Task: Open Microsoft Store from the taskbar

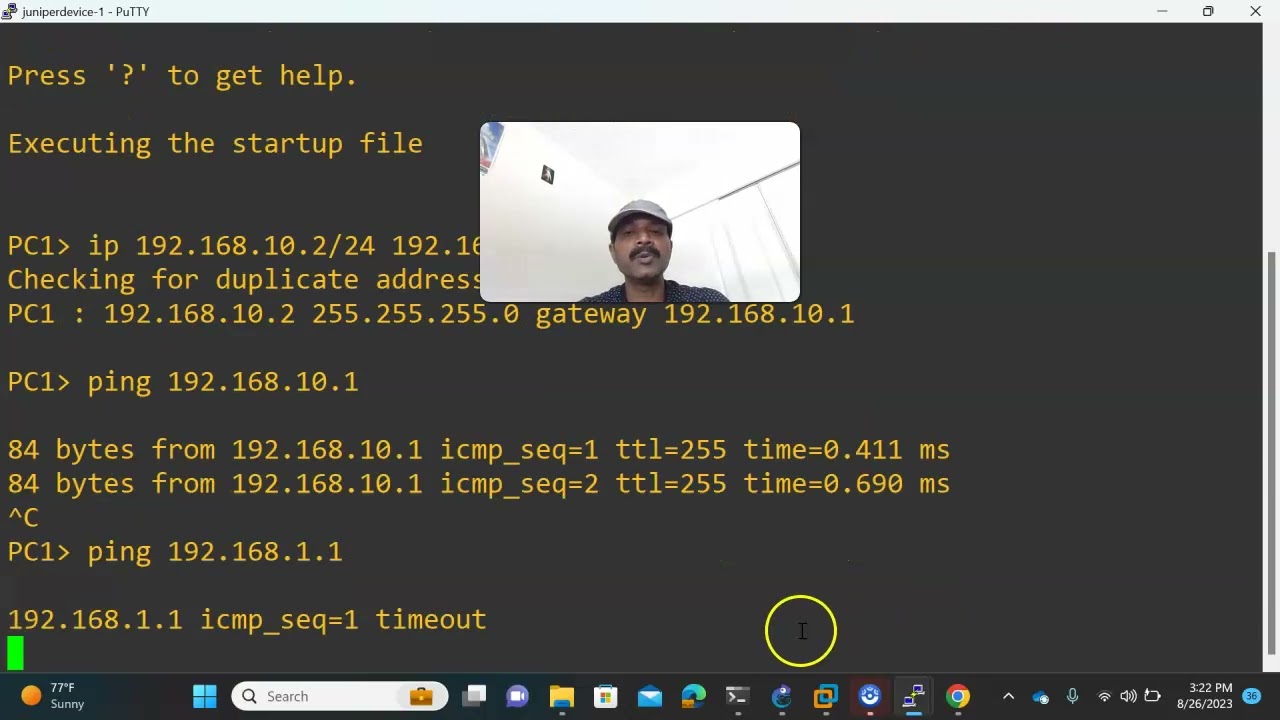Action: (606, 696)
